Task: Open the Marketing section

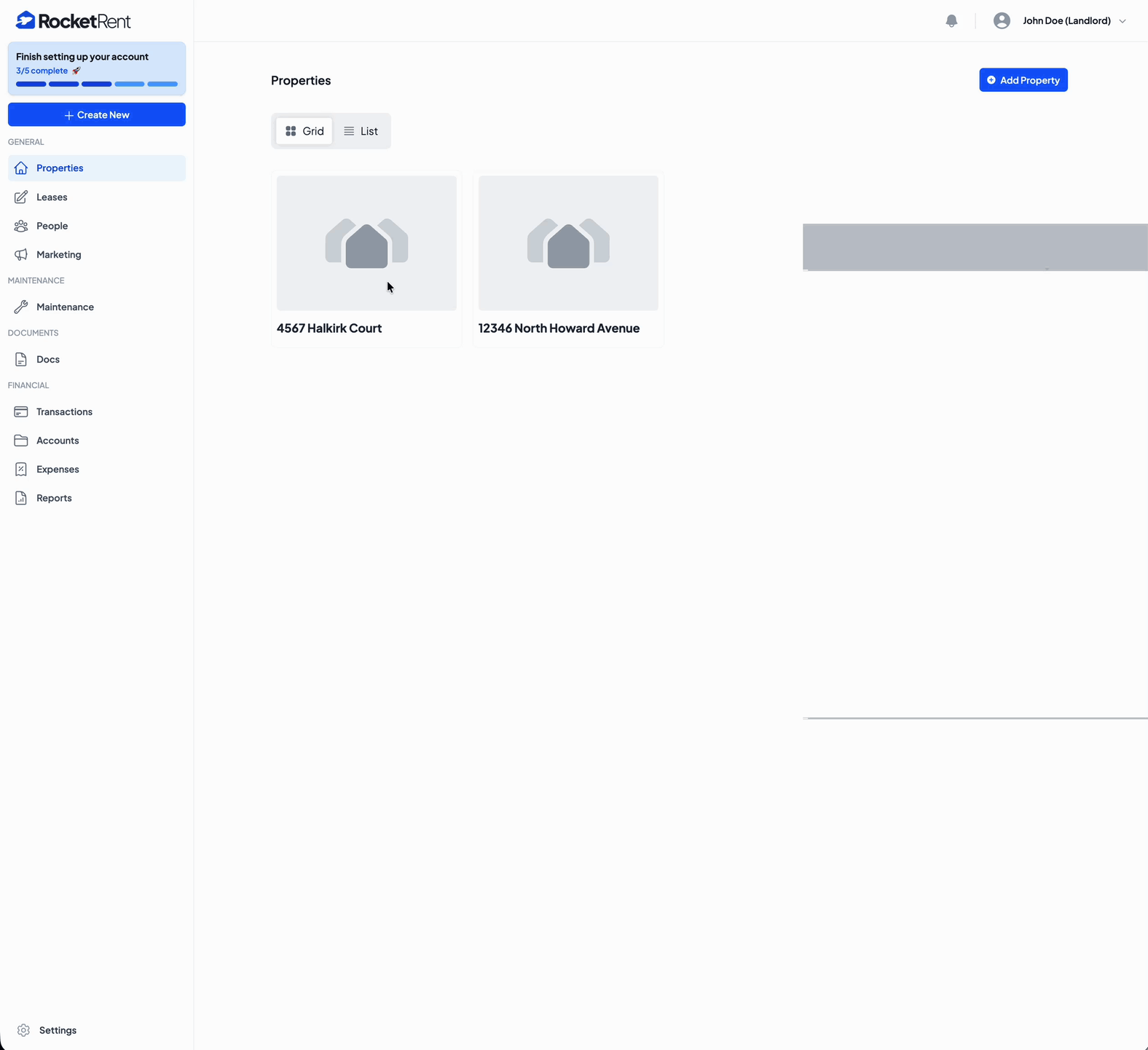Action: coord(97,255)
